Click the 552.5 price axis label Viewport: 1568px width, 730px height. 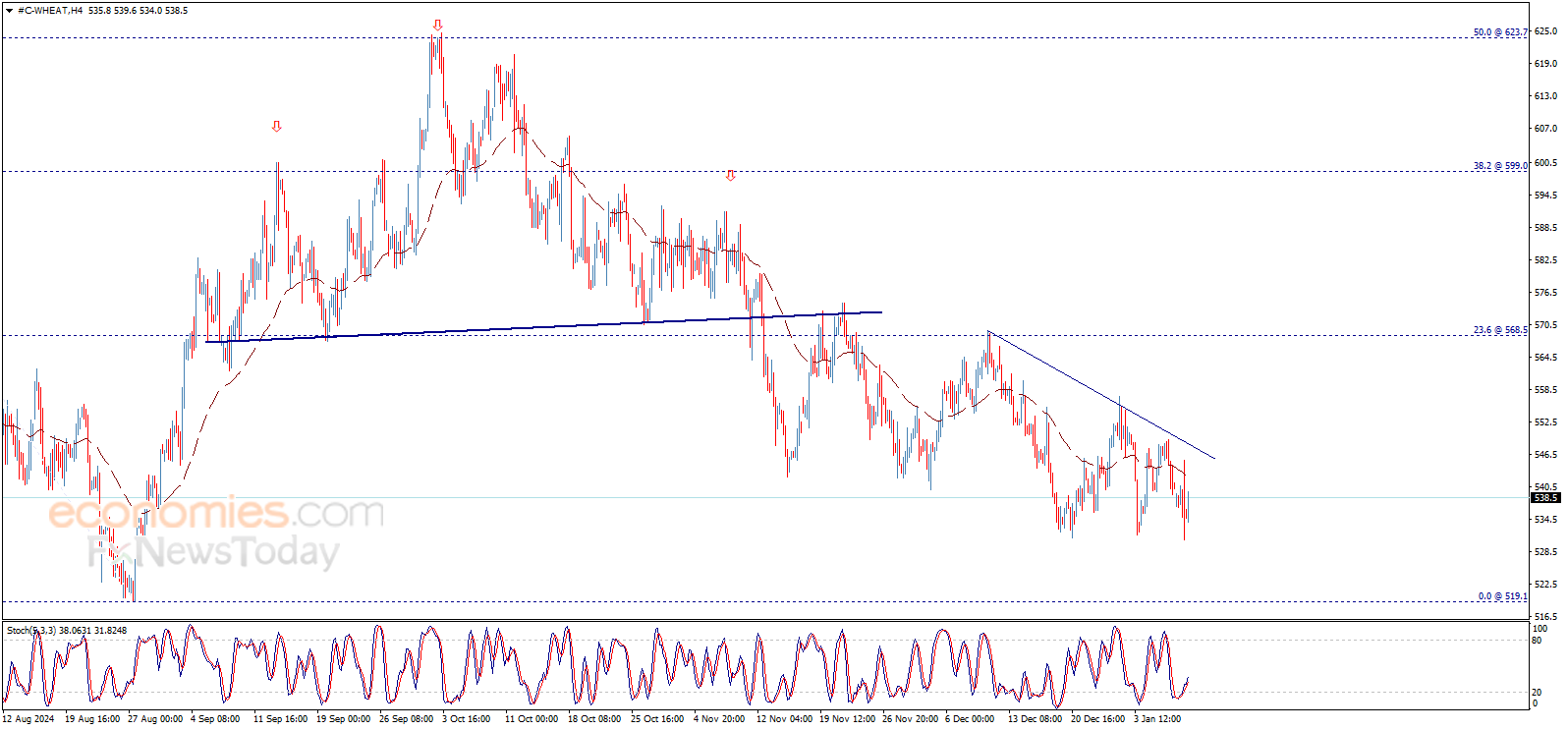click(x=1545, y=422)
